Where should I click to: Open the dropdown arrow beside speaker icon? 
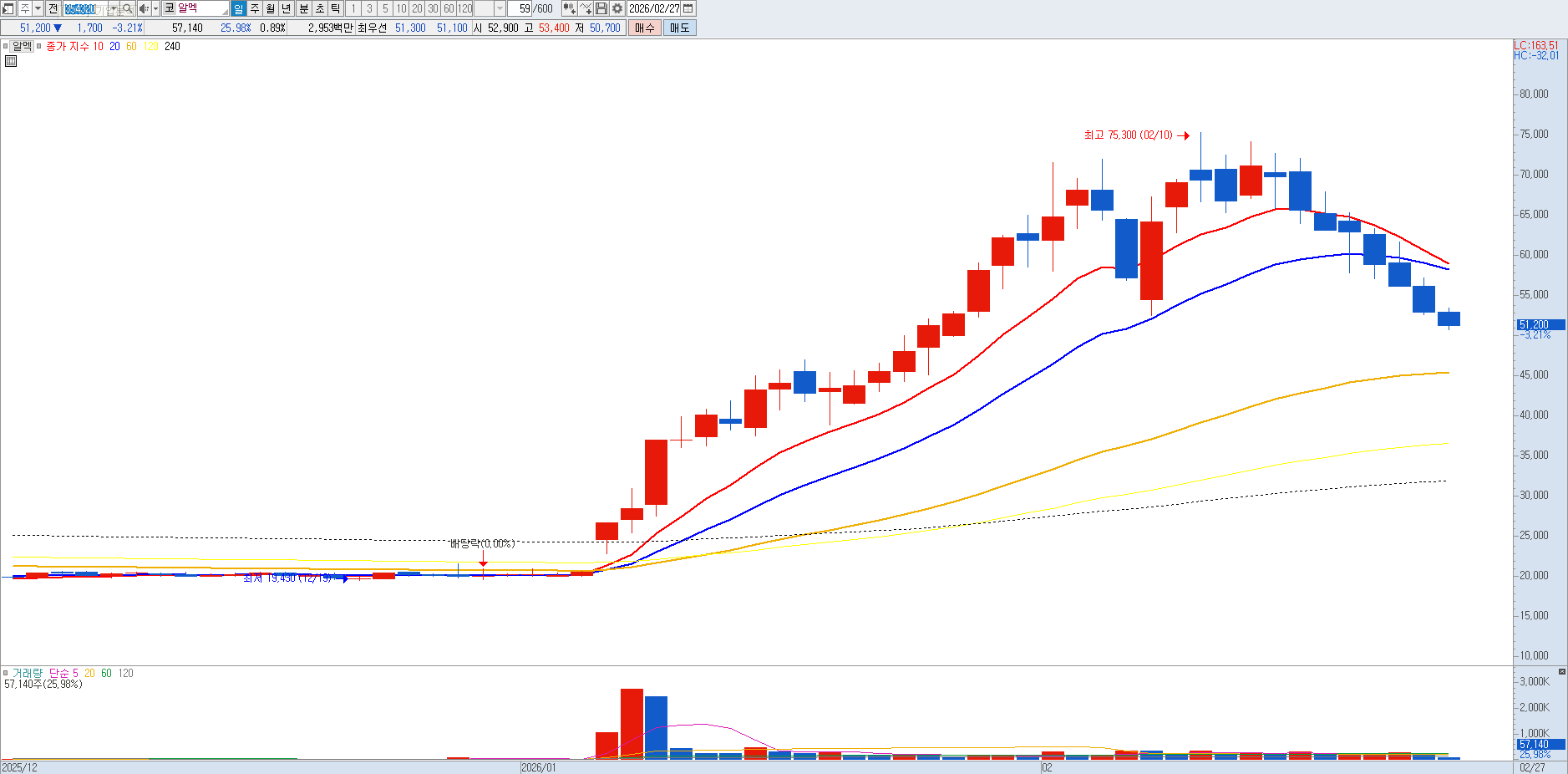point(155,8)
